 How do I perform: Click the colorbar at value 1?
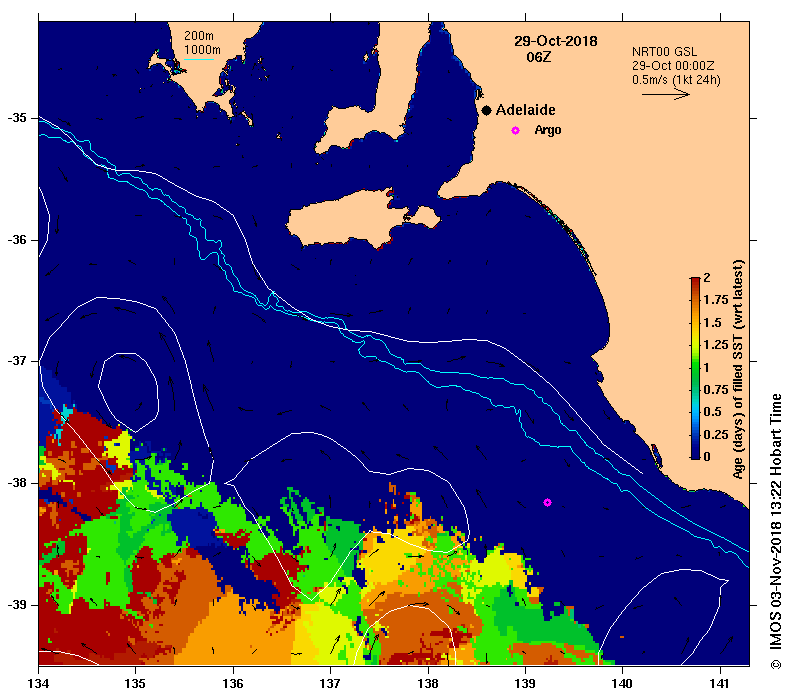point(695,367)
